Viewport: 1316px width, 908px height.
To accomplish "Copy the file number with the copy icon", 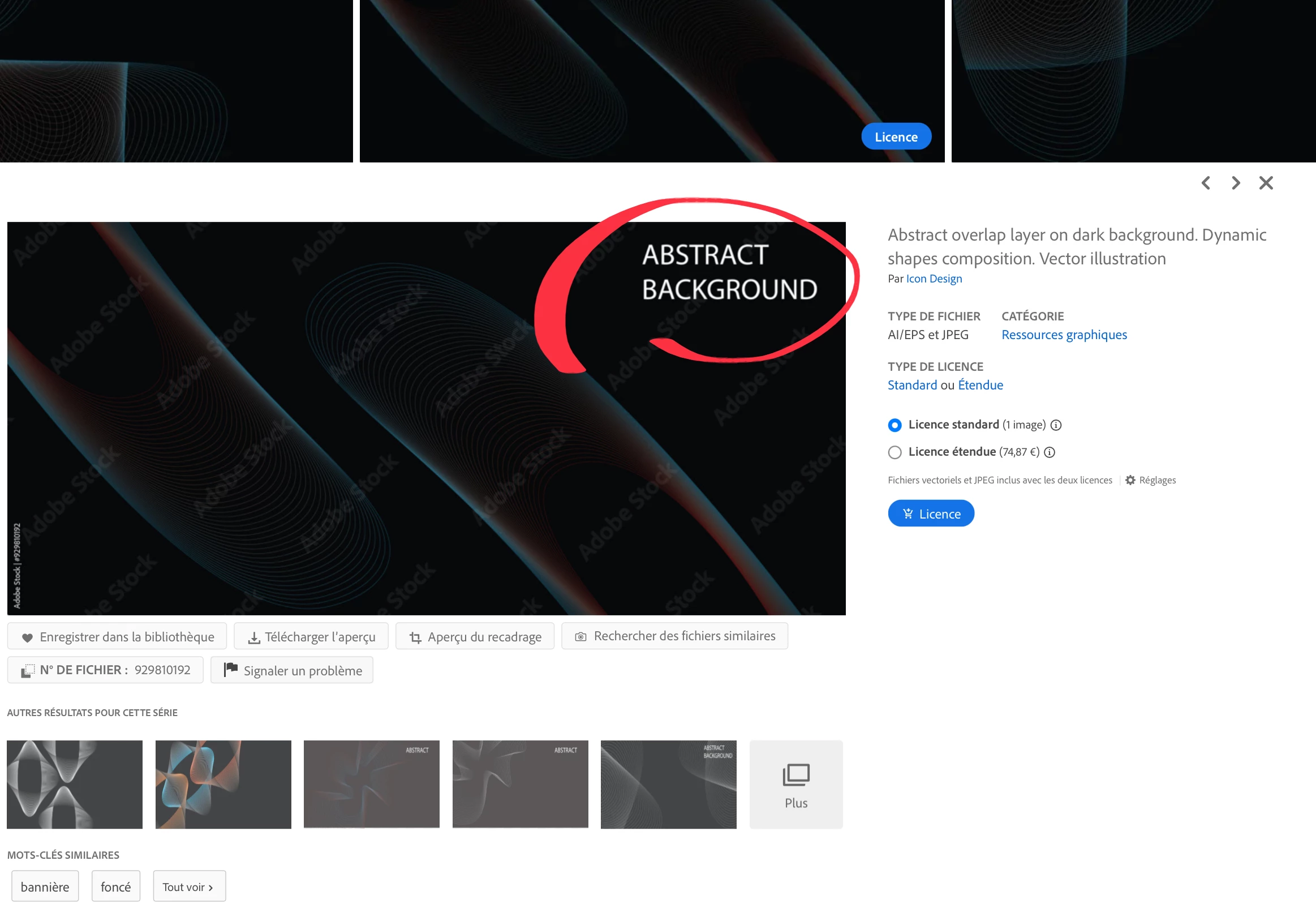I will [28, 671].
